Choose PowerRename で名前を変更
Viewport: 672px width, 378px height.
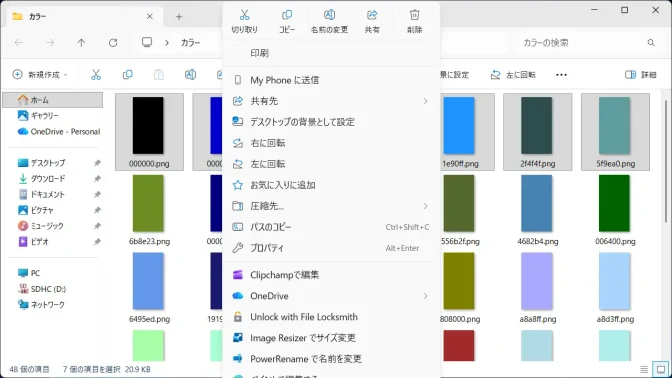point(331,359)
